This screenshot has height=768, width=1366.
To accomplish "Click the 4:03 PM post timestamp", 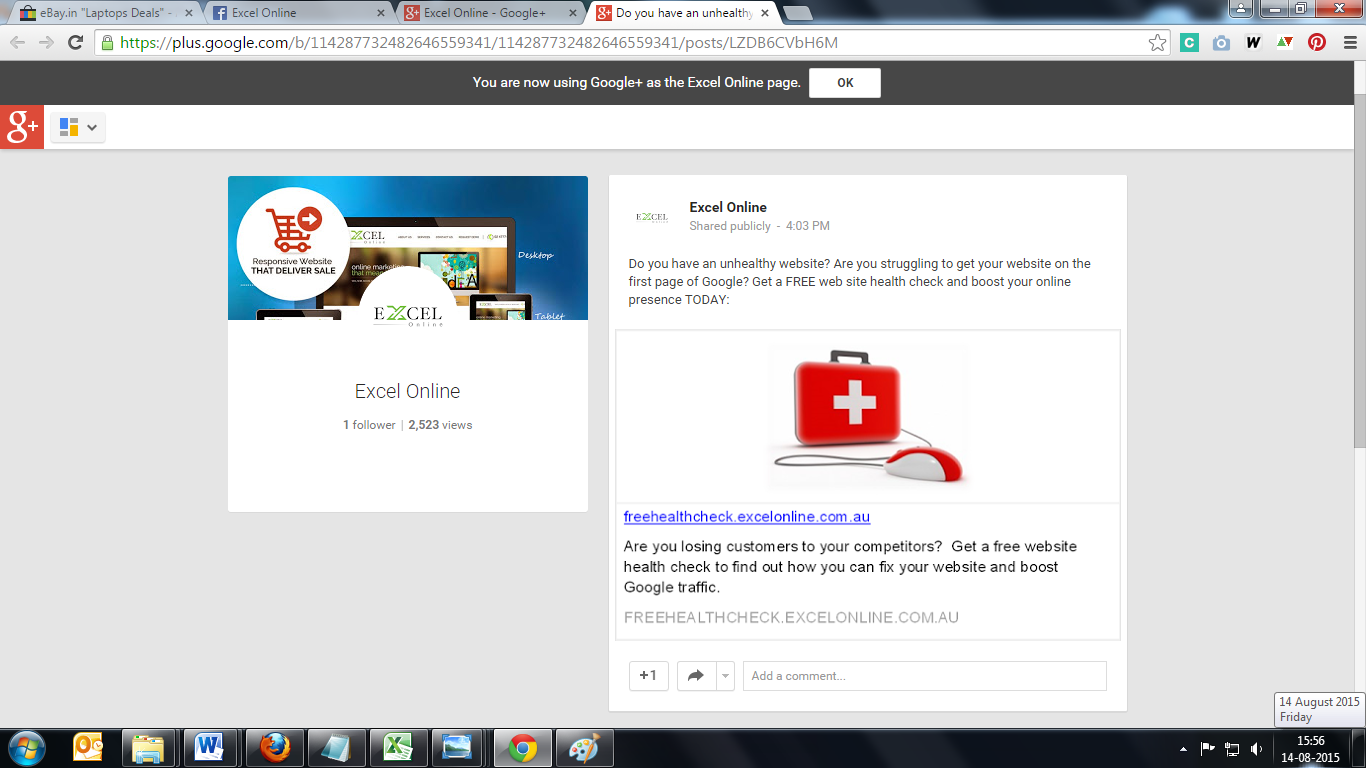I will click(x=808, y=227).
